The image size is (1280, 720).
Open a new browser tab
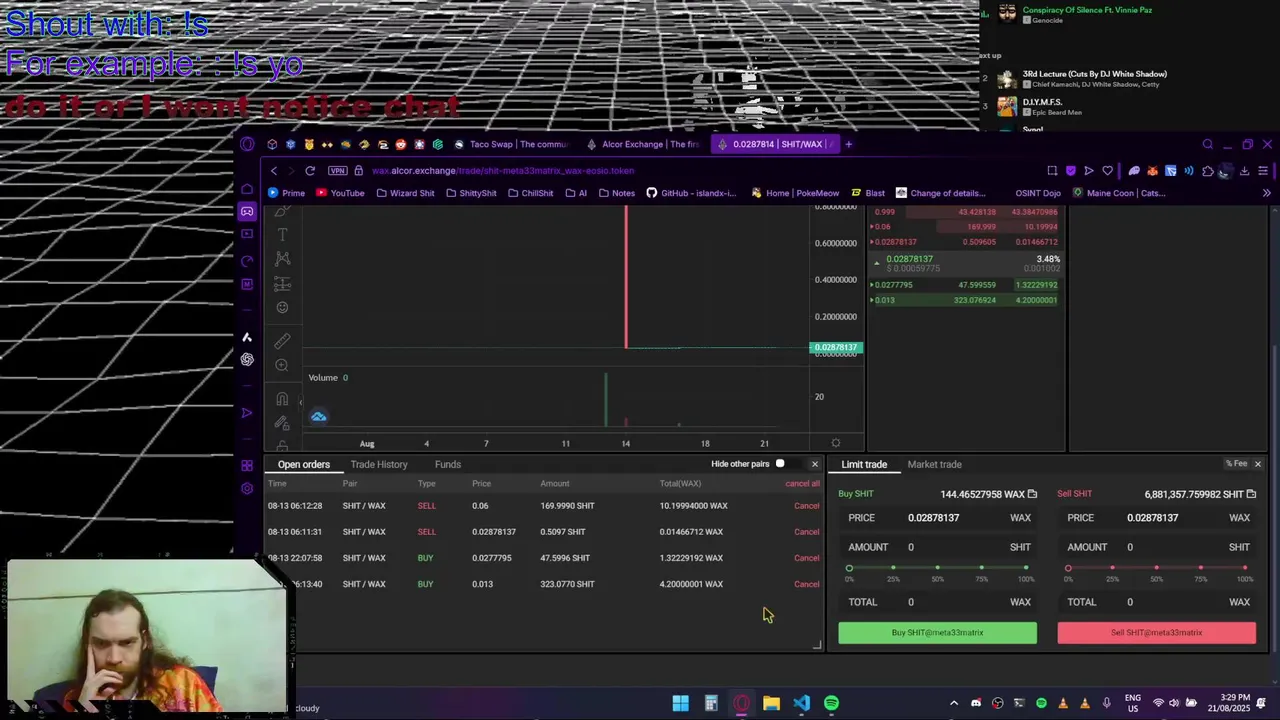pyautogui.click(x=848, y=144)
